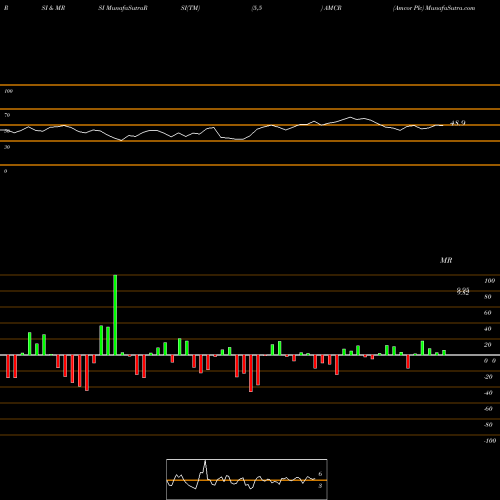500x500 pixels.
Task: Click the -100 label on the MR axis
Action: click(490, 441)
